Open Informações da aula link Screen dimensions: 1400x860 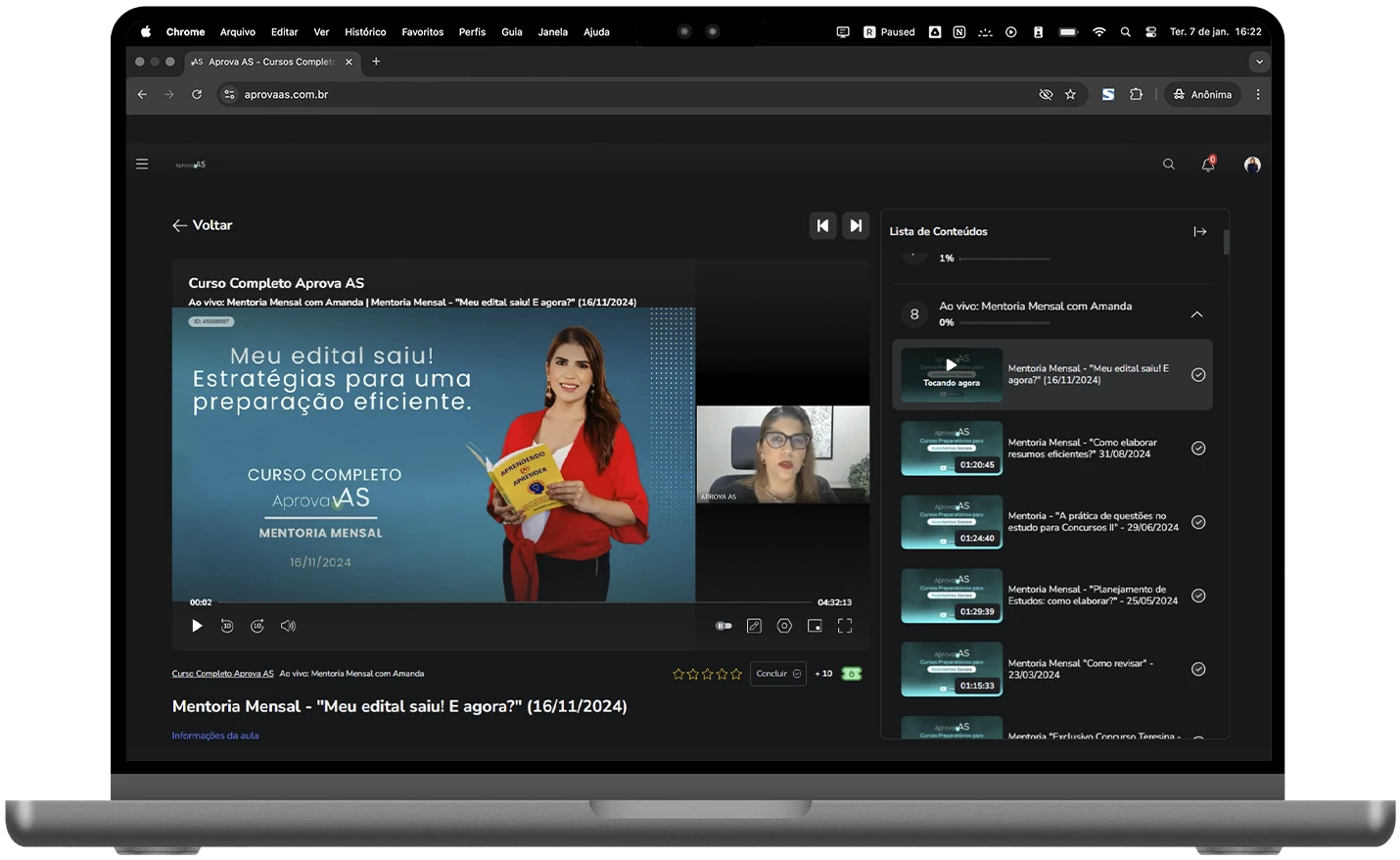(x=215, y=736)
